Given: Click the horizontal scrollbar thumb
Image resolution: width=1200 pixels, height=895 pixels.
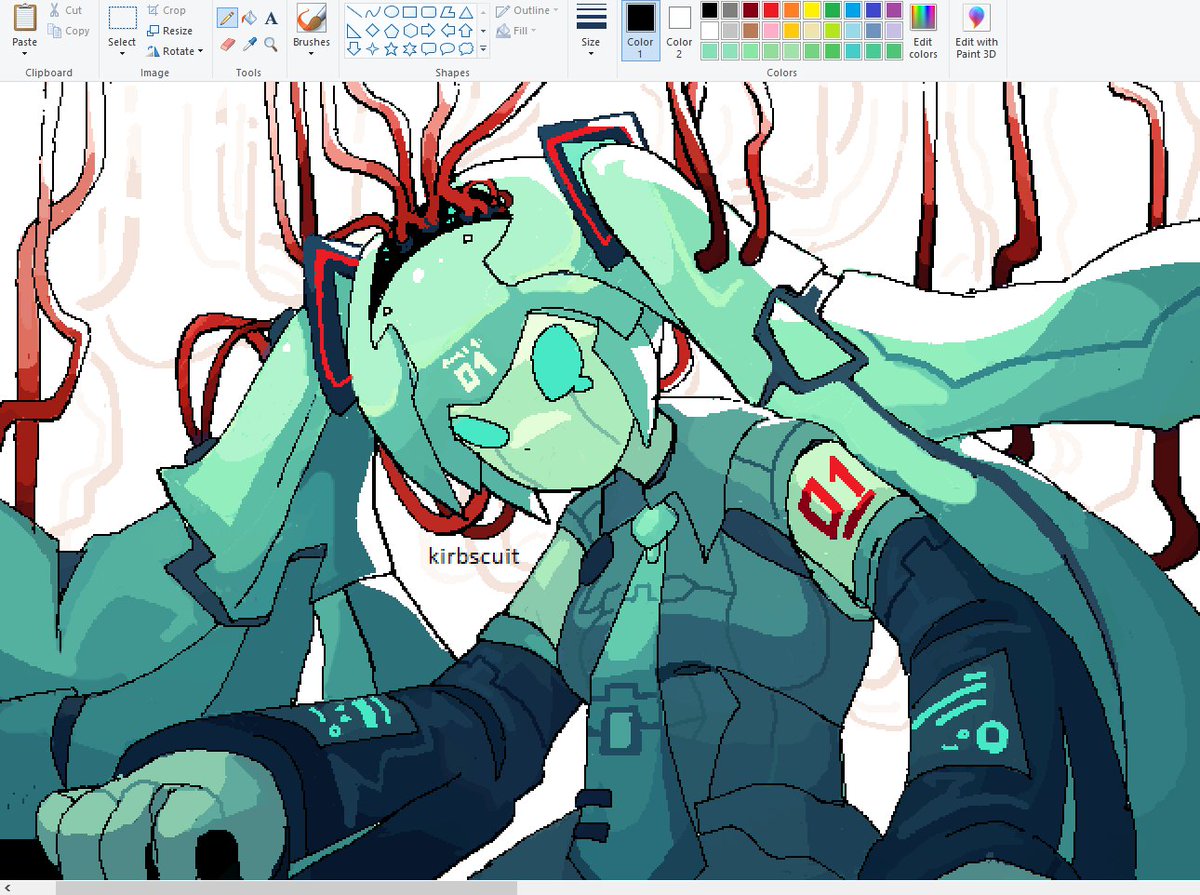Looking at the screenshot, I should pos(286,887).
